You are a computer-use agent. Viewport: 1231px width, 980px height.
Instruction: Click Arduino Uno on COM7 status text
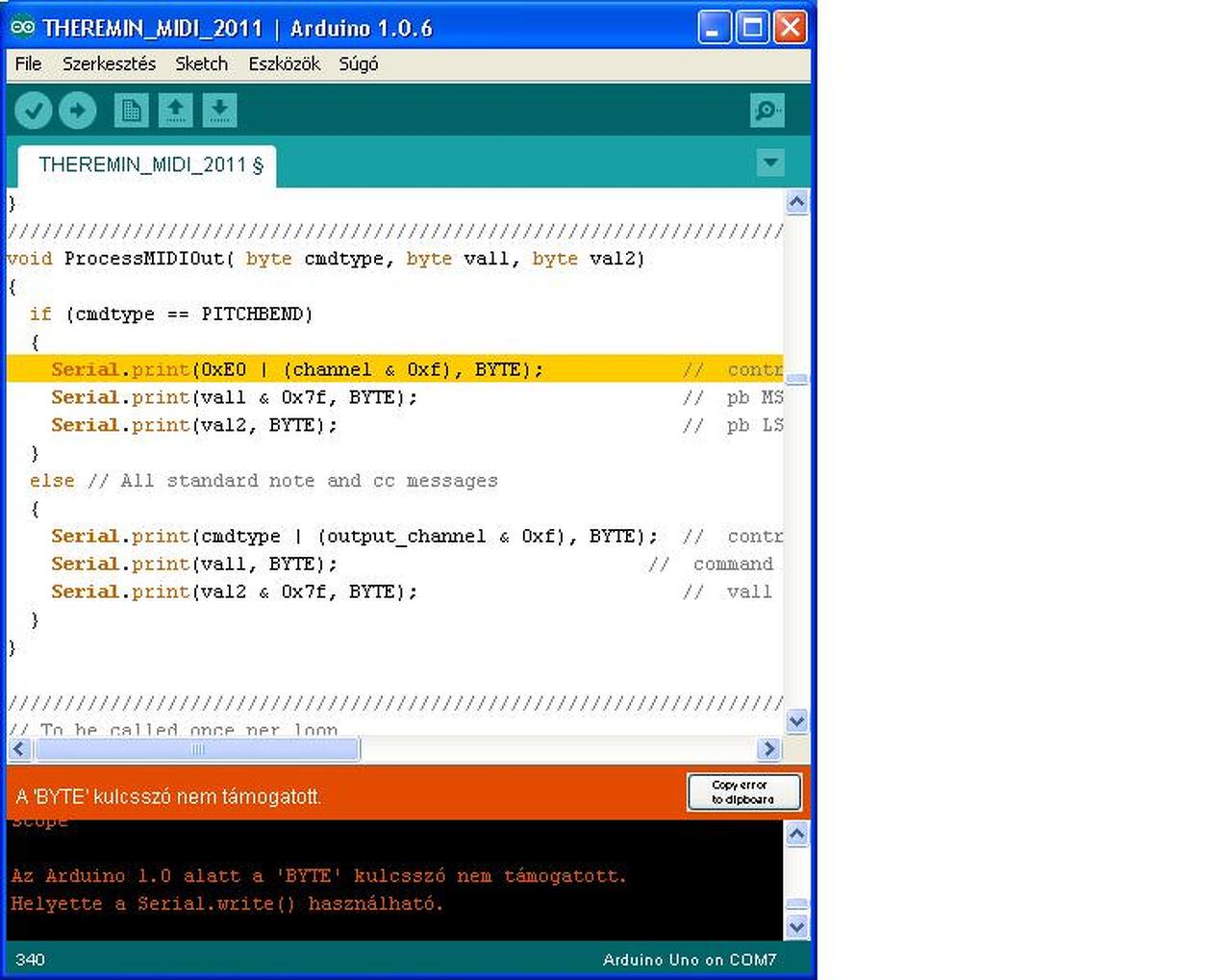[x=689, y=960]
